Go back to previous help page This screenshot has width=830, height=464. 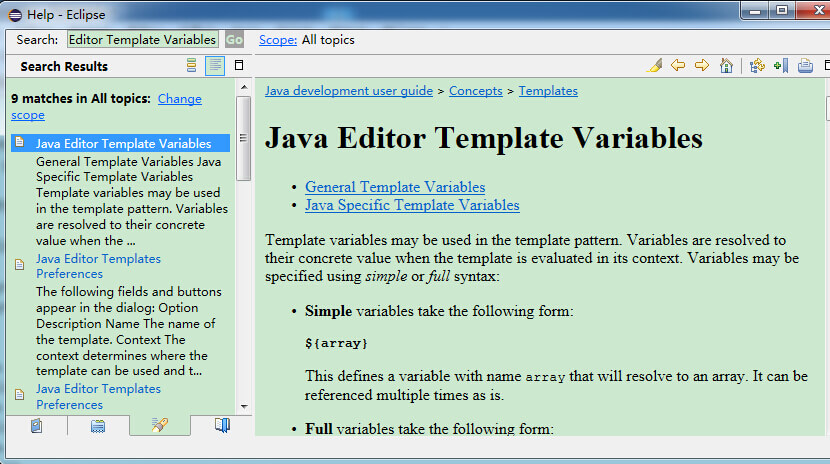(x=679, y=66)
